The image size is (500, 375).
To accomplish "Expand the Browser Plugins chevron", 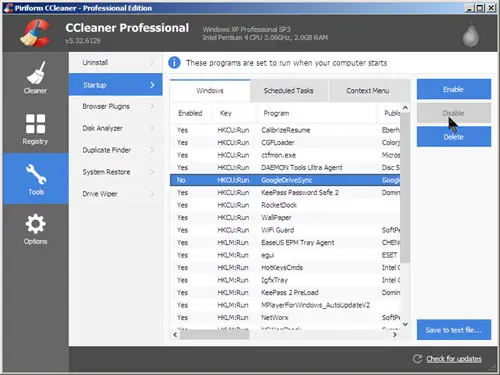I will (x=152, y=106).
